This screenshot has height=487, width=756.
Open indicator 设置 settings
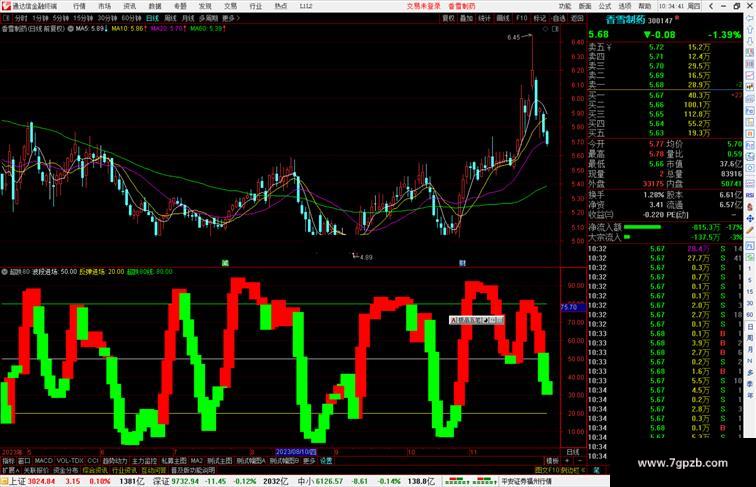coord(326,461)
